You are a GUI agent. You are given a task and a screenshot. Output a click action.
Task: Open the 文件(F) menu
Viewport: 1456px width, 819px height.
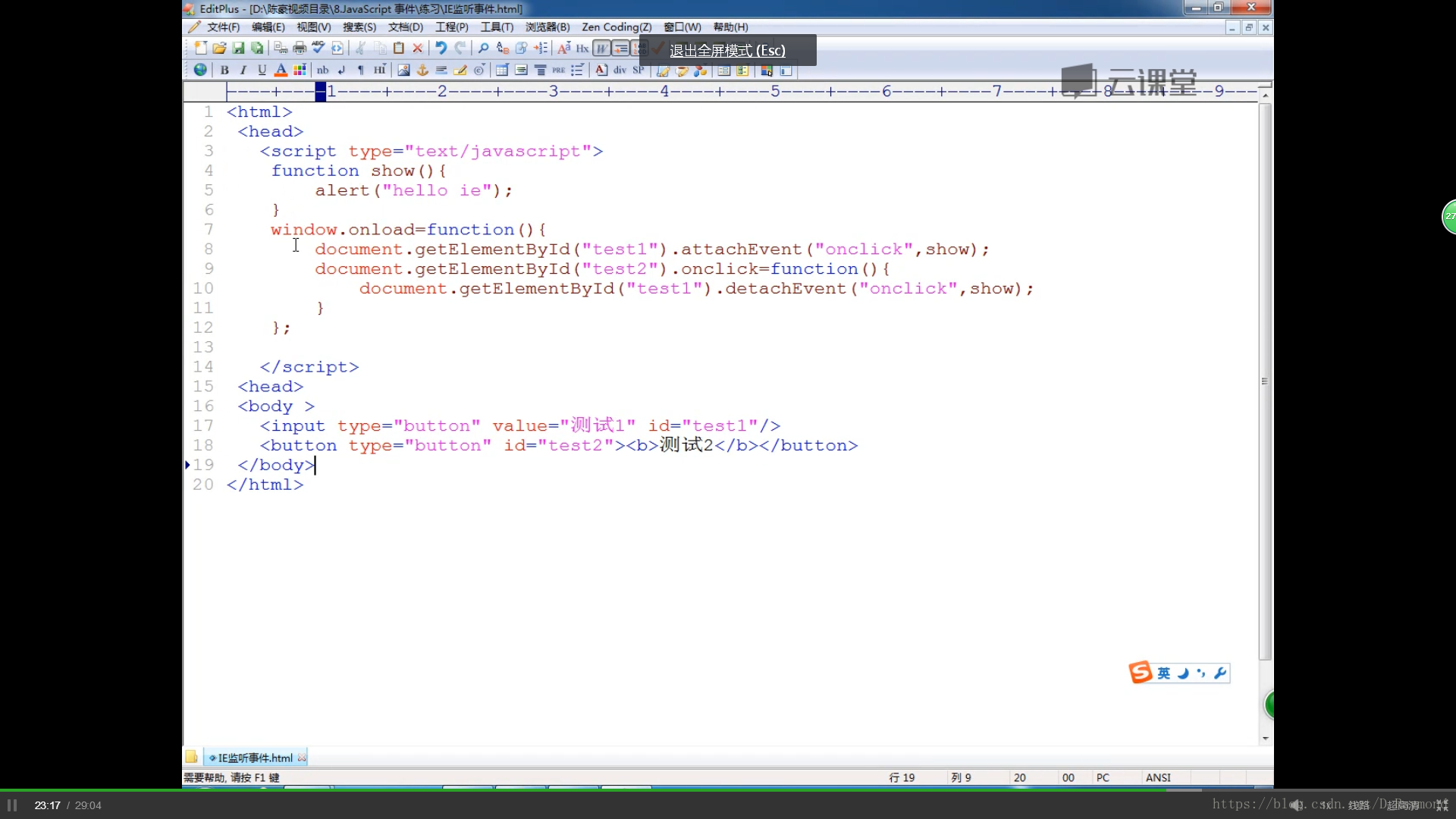click(x=223, y=27)
